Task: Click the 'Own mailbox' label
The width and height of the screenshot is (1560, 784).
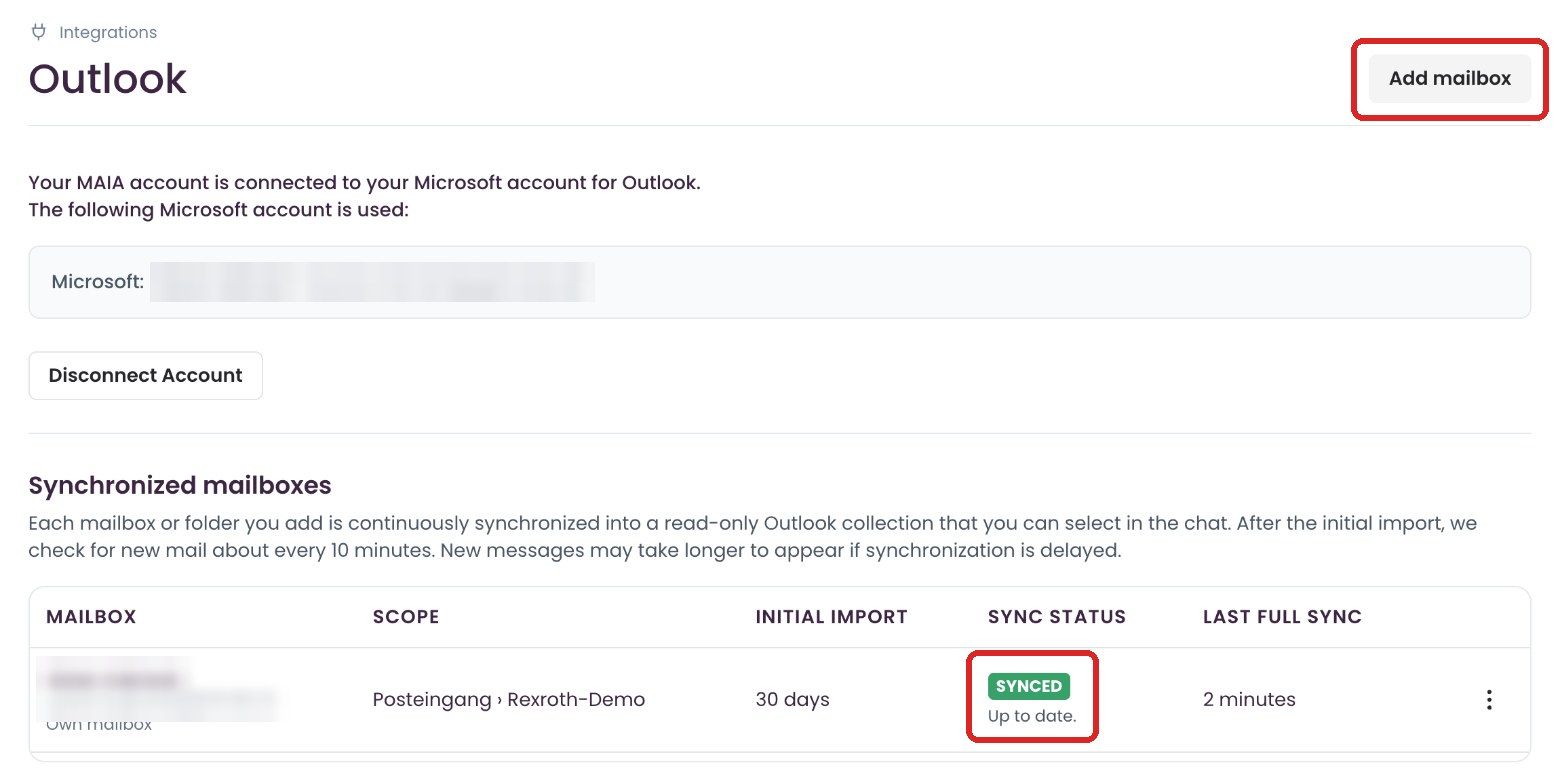Action: [x=99, y=724]
